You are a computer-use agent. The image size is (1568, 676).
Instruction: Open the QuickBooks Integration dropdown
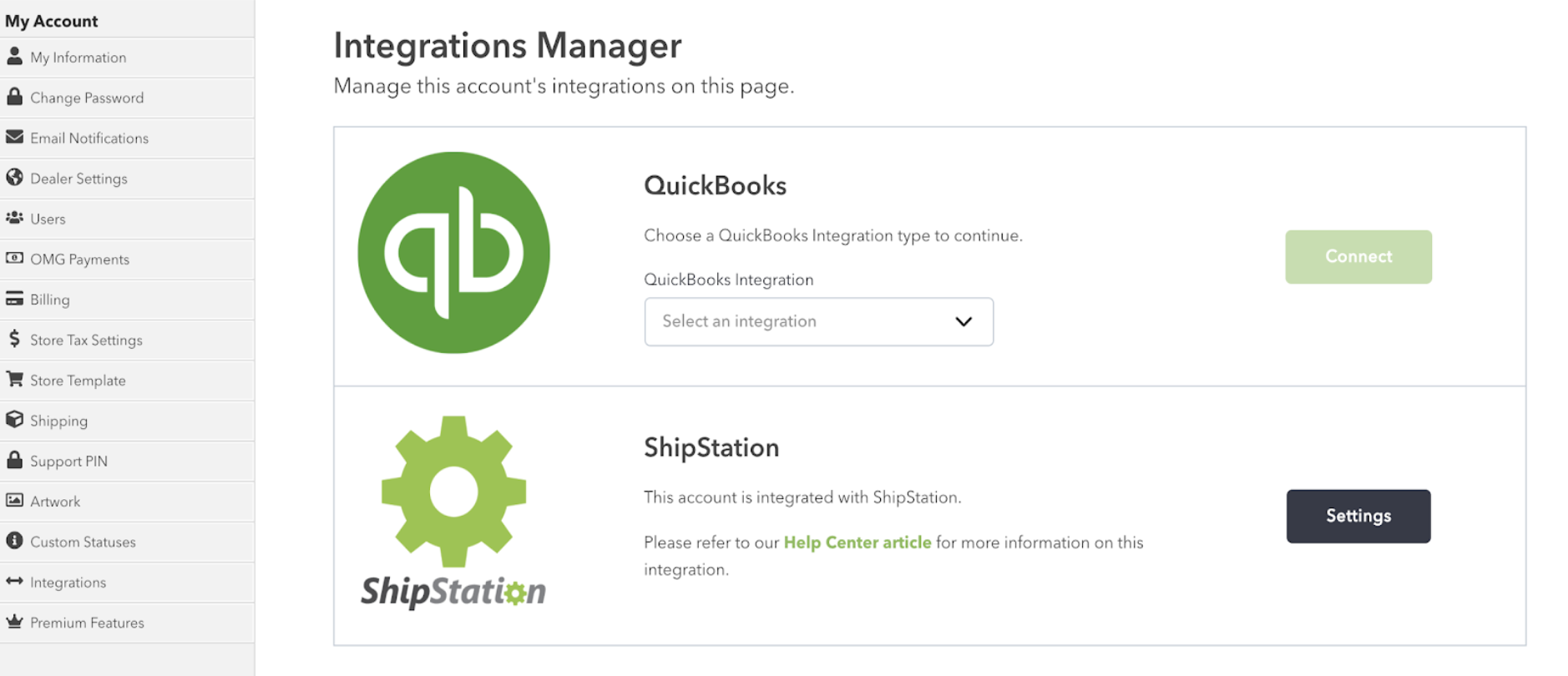point(818,321)
